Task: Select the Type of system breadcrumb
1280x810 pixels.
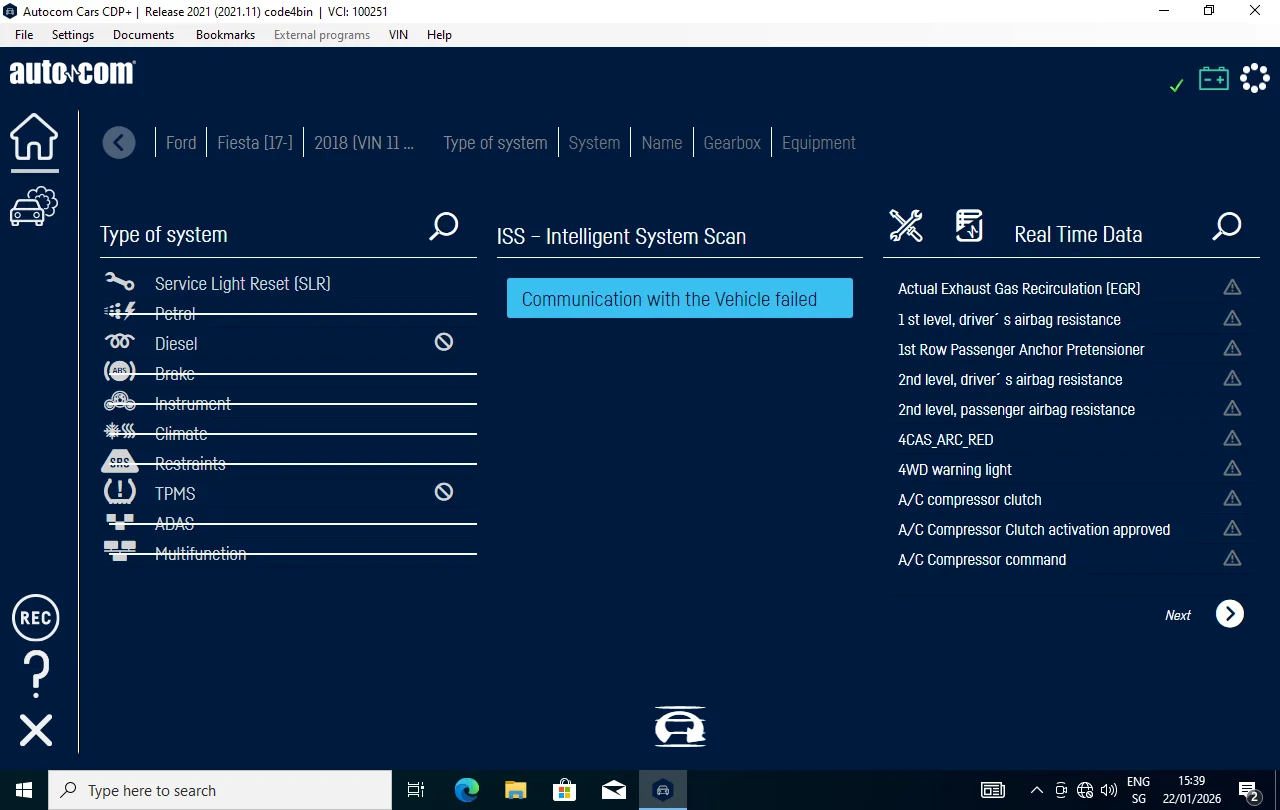Action: click(x=495, y=143)
